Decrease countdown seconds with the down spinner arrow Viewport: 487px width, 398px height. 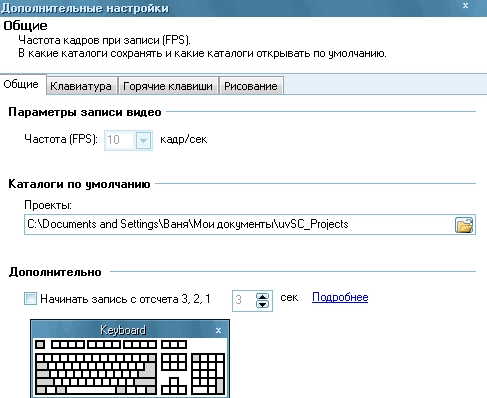point(263,304)
